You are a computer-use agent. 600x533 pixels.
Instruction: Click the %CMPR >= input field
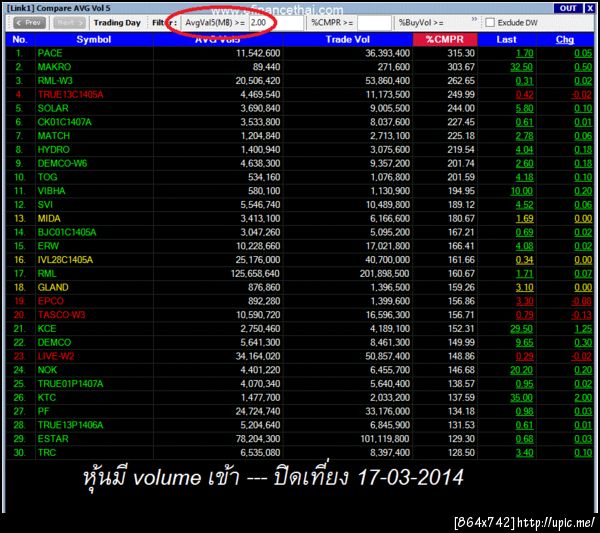coord(374,23)
